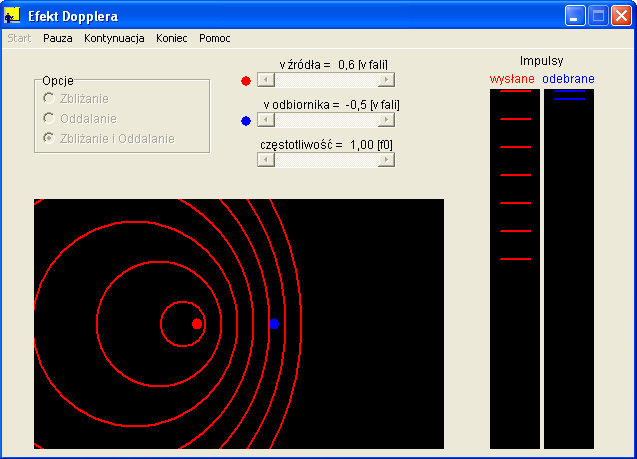The height and width of the screenshot is (459, 637).
Task: Click the Efekt Dopplera title bar app icon
Action: point(13,16)
